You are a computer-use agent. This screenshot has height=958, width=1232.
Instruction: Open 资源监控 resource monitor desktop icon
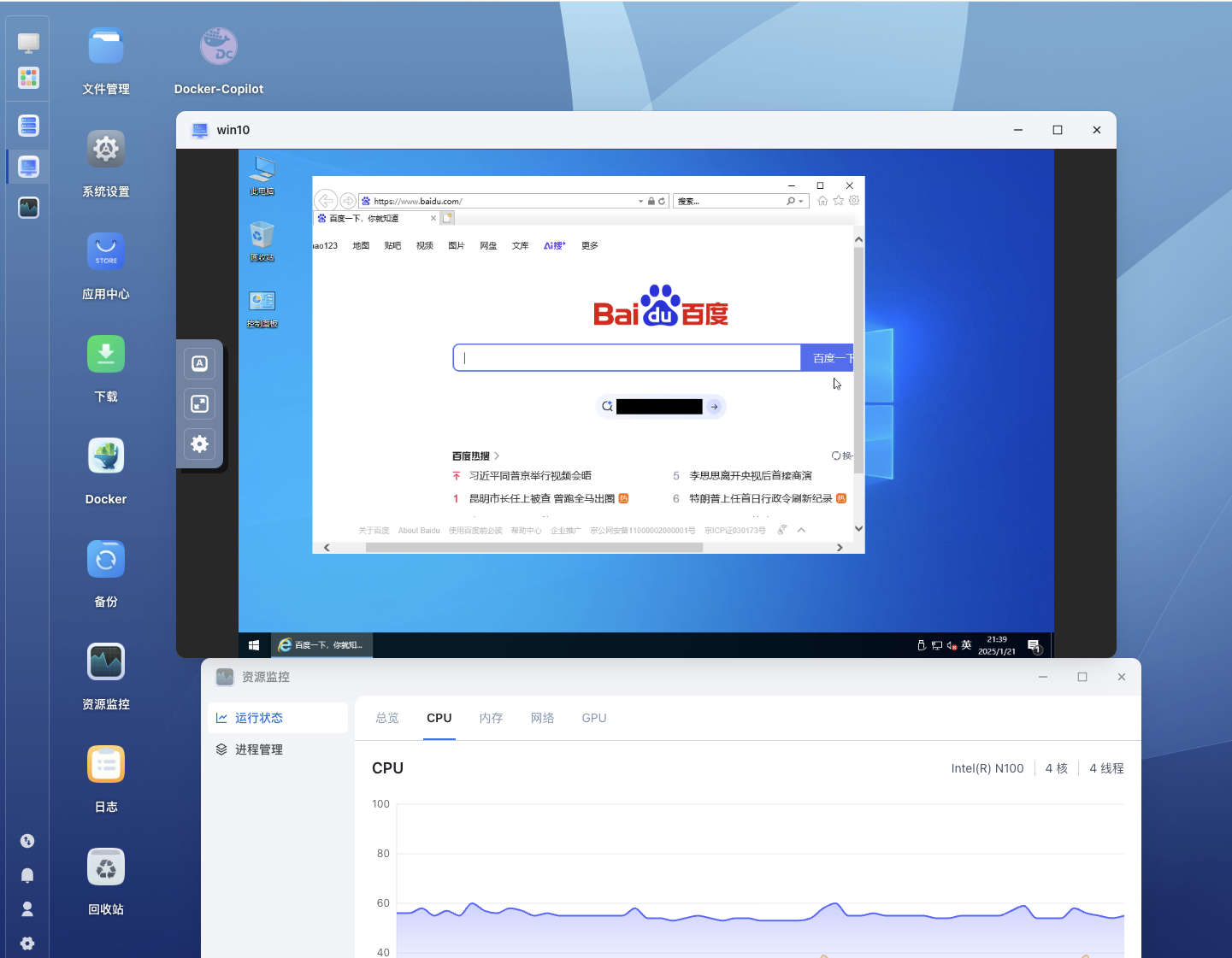click(x=106, y=661)
